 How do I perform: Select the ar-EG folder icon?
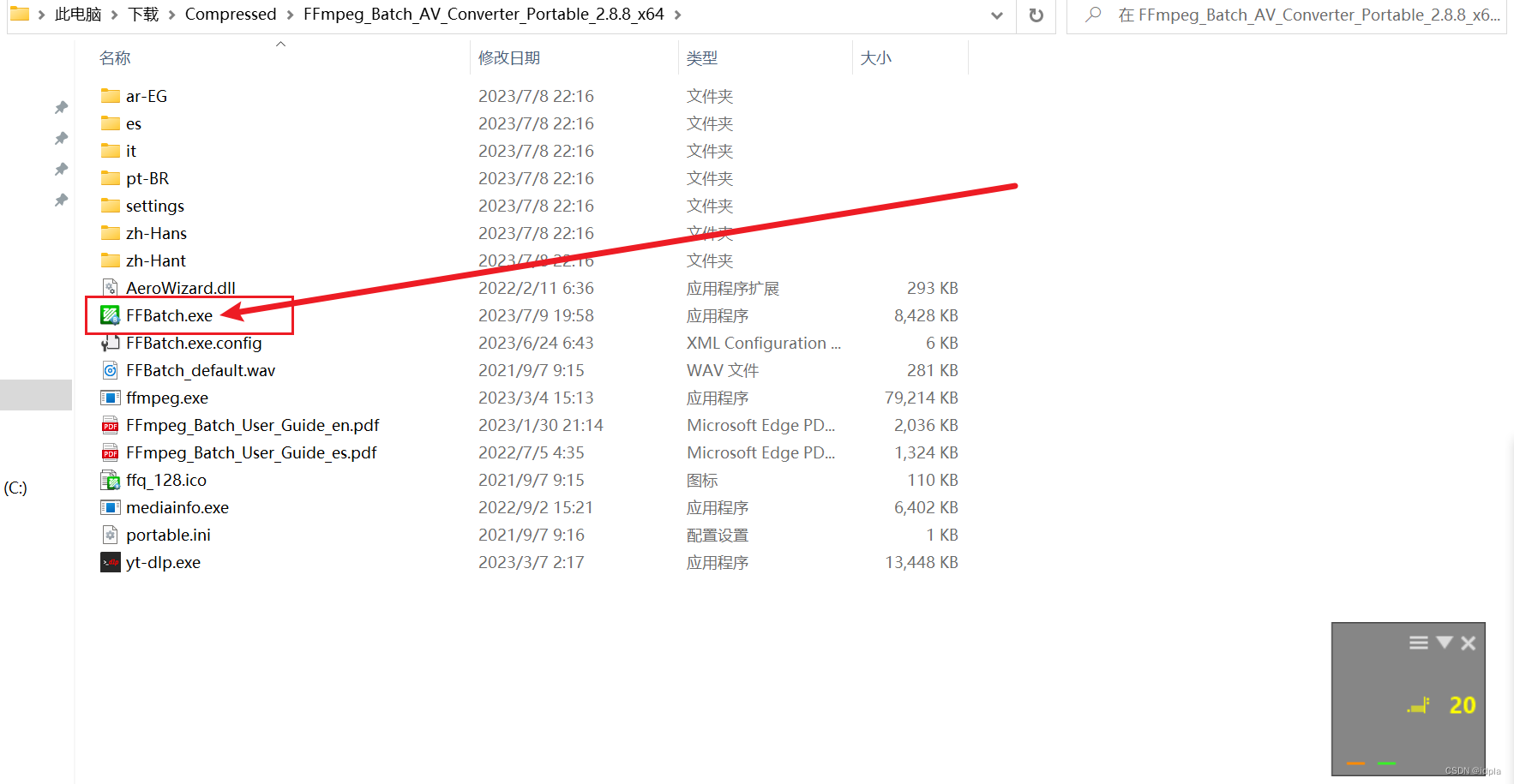pos(110,96)
